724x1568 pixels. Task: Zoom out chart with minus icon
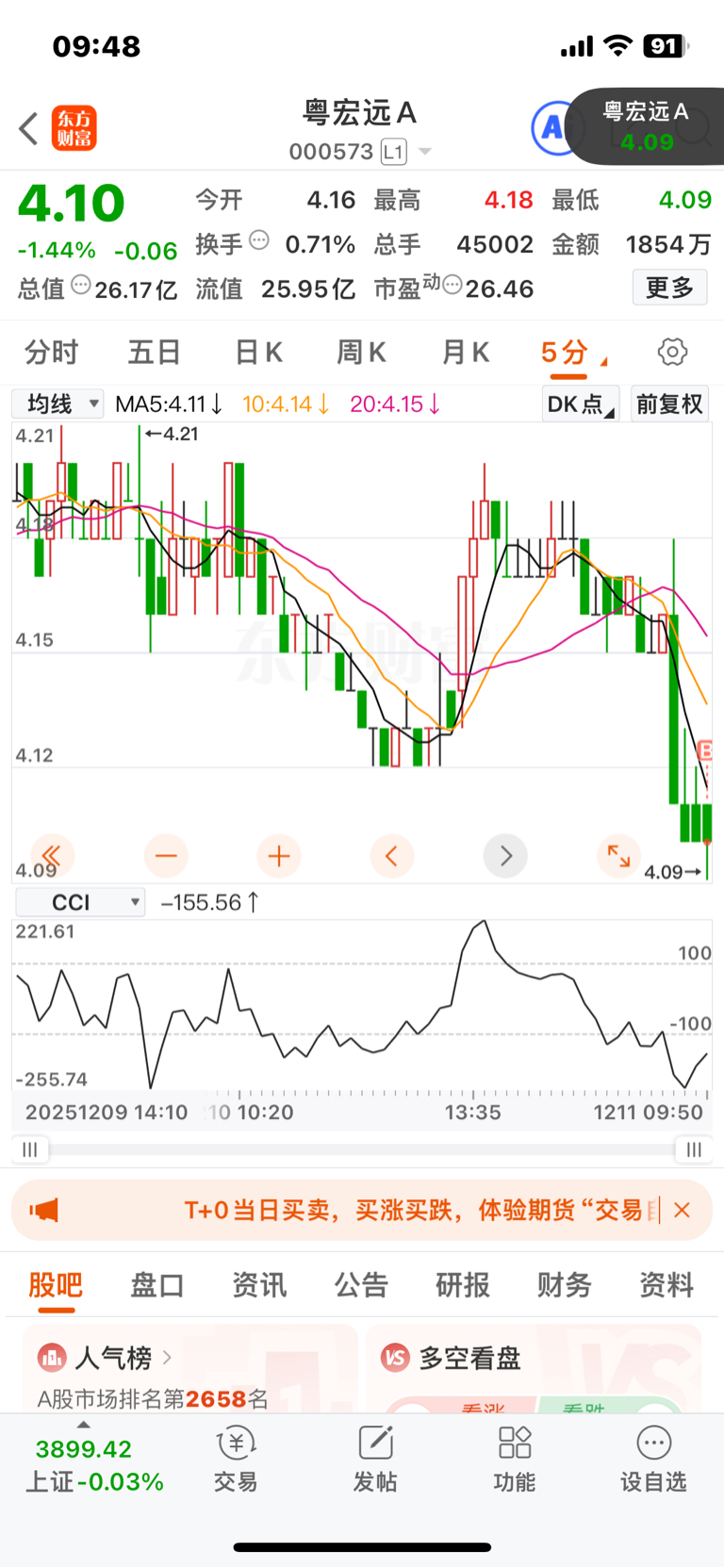(166, 856)
